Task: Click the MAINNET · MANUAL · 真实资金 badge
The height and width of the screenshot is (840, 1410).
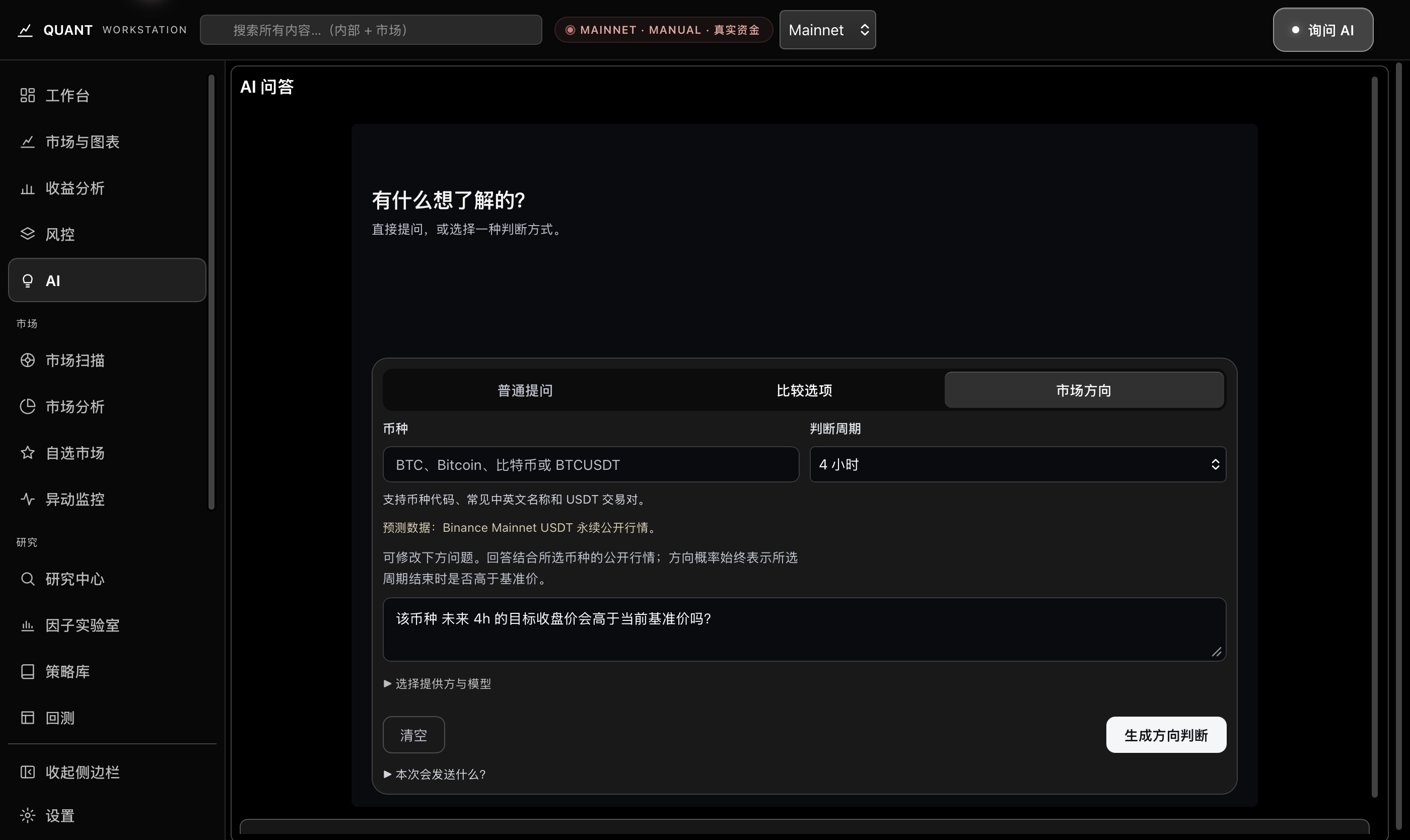Action: pos(663,30)
